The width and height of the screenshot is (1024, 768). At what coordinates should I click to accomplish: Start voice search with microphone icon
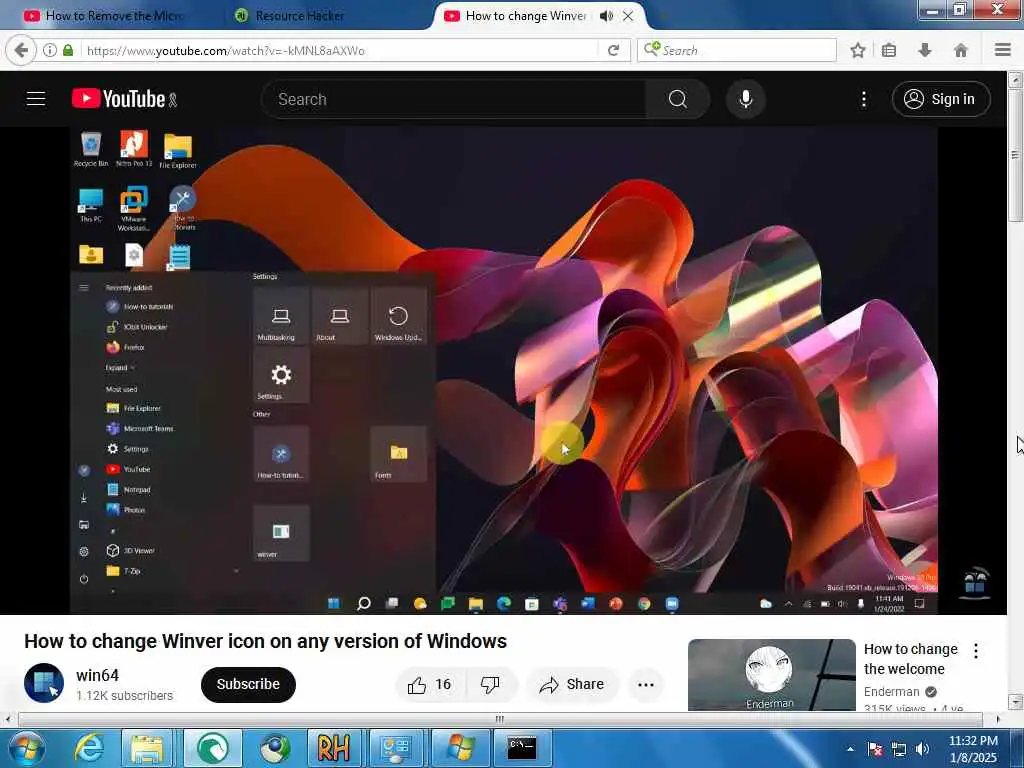pos(746,99)
